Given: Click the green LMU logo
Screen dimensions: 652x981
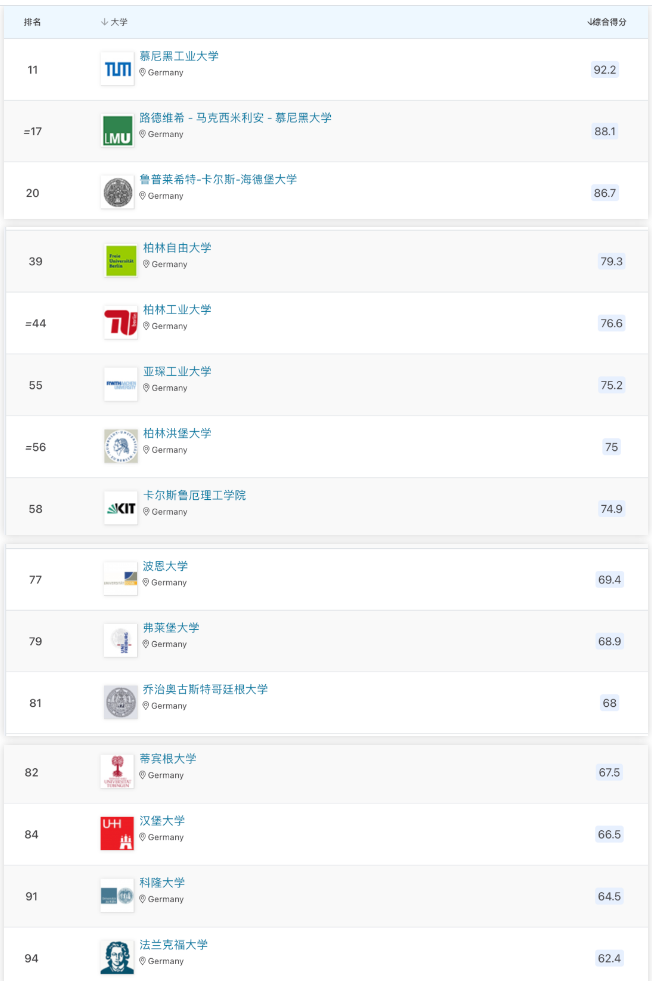Looking at the screenshot, I should pos(118,131).
